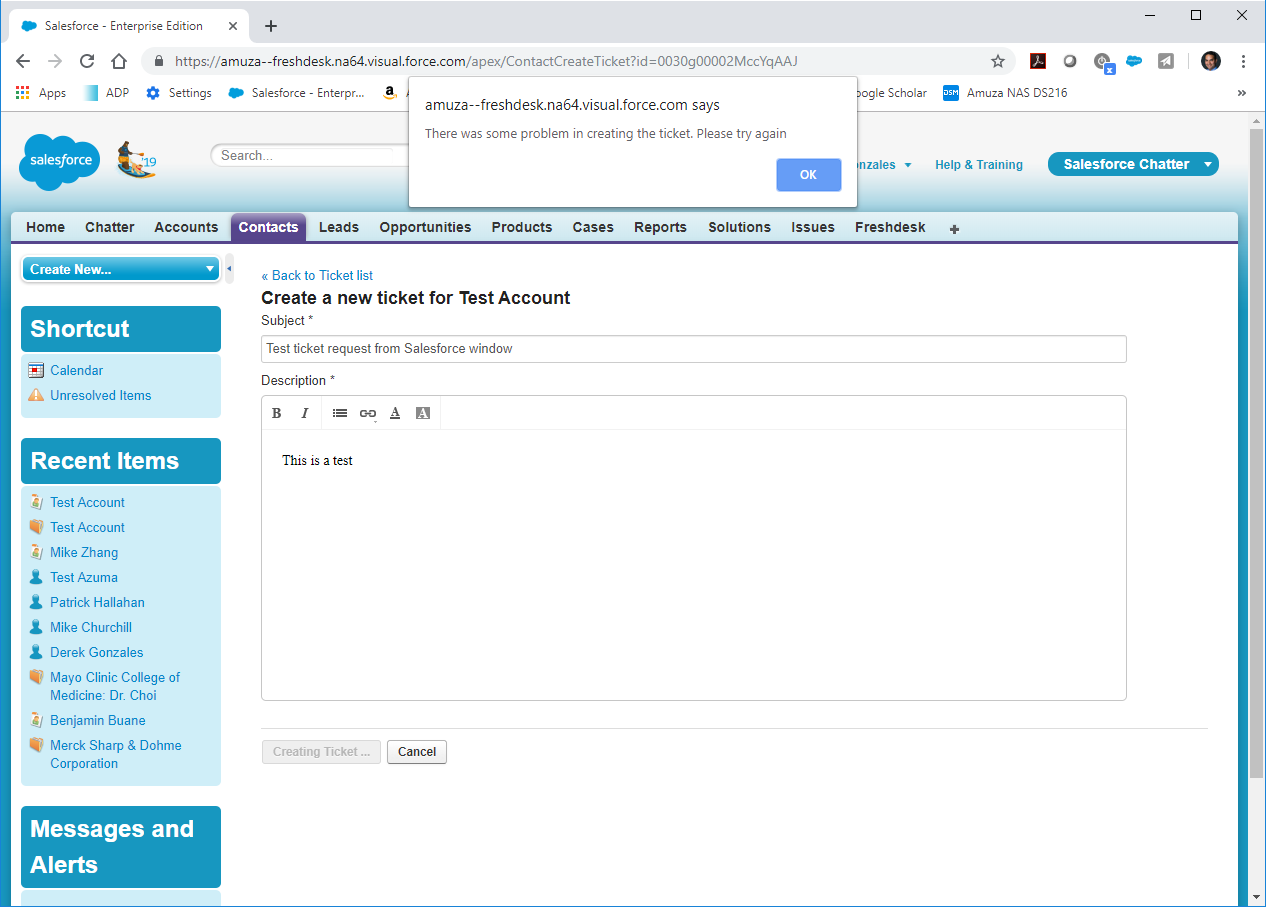This screenshot has width=1266, height=907.
Task: Click the Adobe Acrobat extension icon
Action: click(1038, 61)
